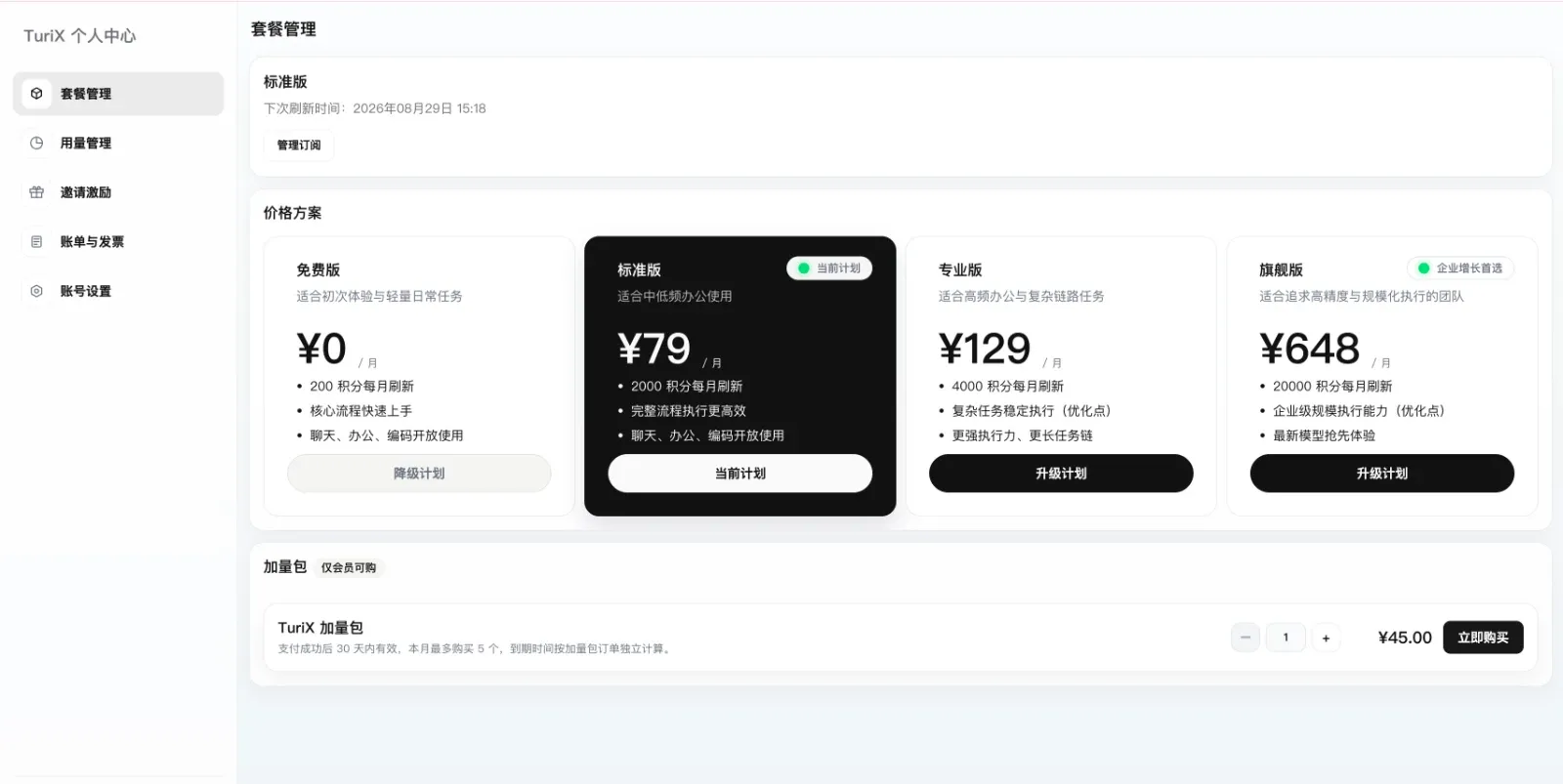Click '最新模型抢先体验' text
The image size is (1563, 784).
[x=1324, y=435]
